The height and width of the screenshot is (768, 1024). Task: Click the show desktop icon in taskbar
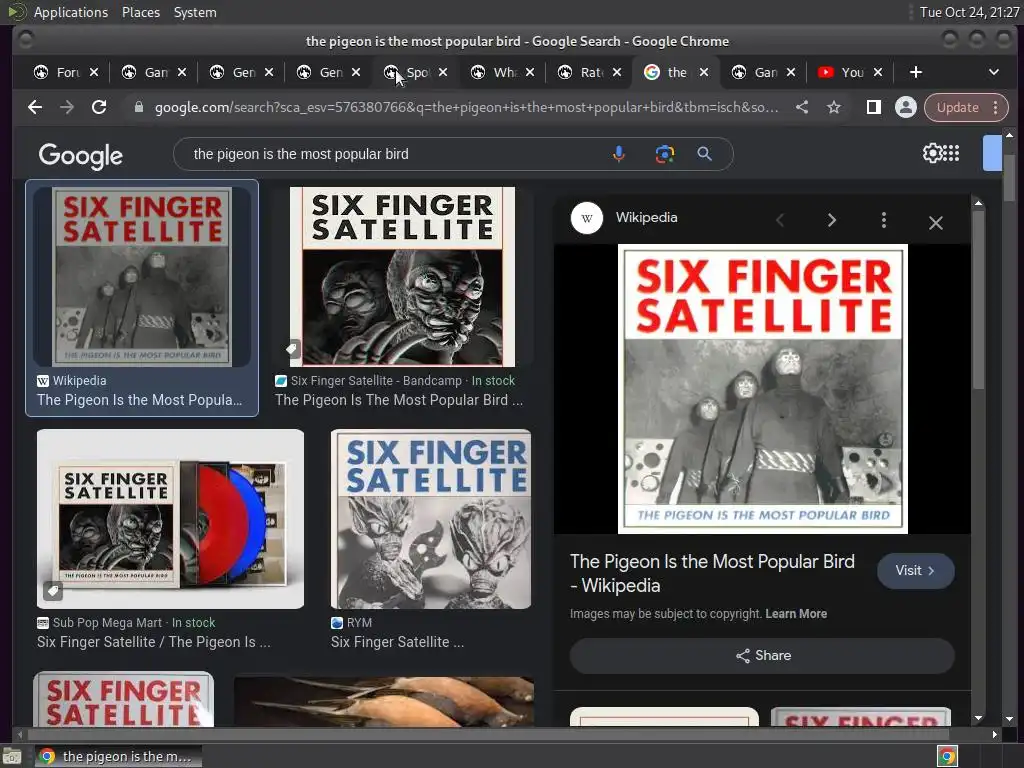[12, 757]
